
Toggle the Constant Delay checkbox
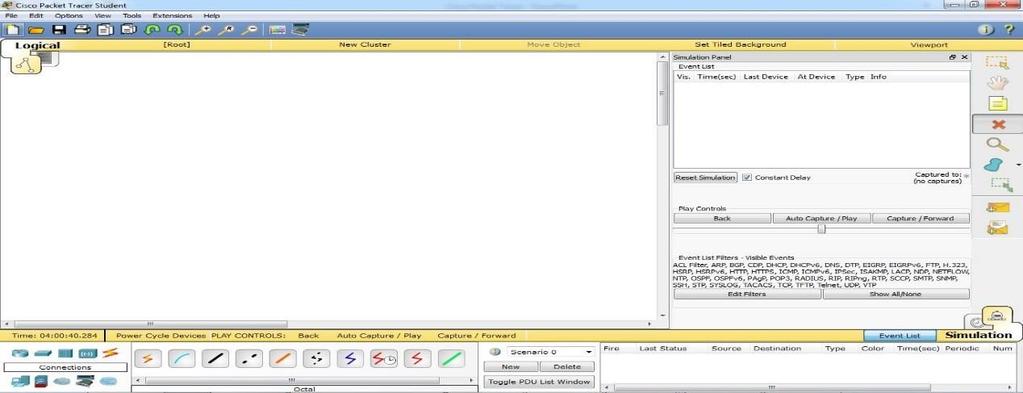(748, 178)
